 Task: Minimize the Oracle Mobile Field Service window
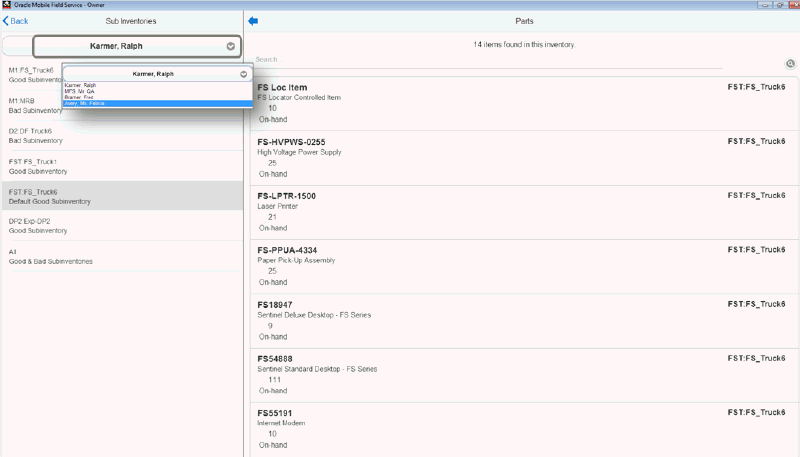point(764,5)
